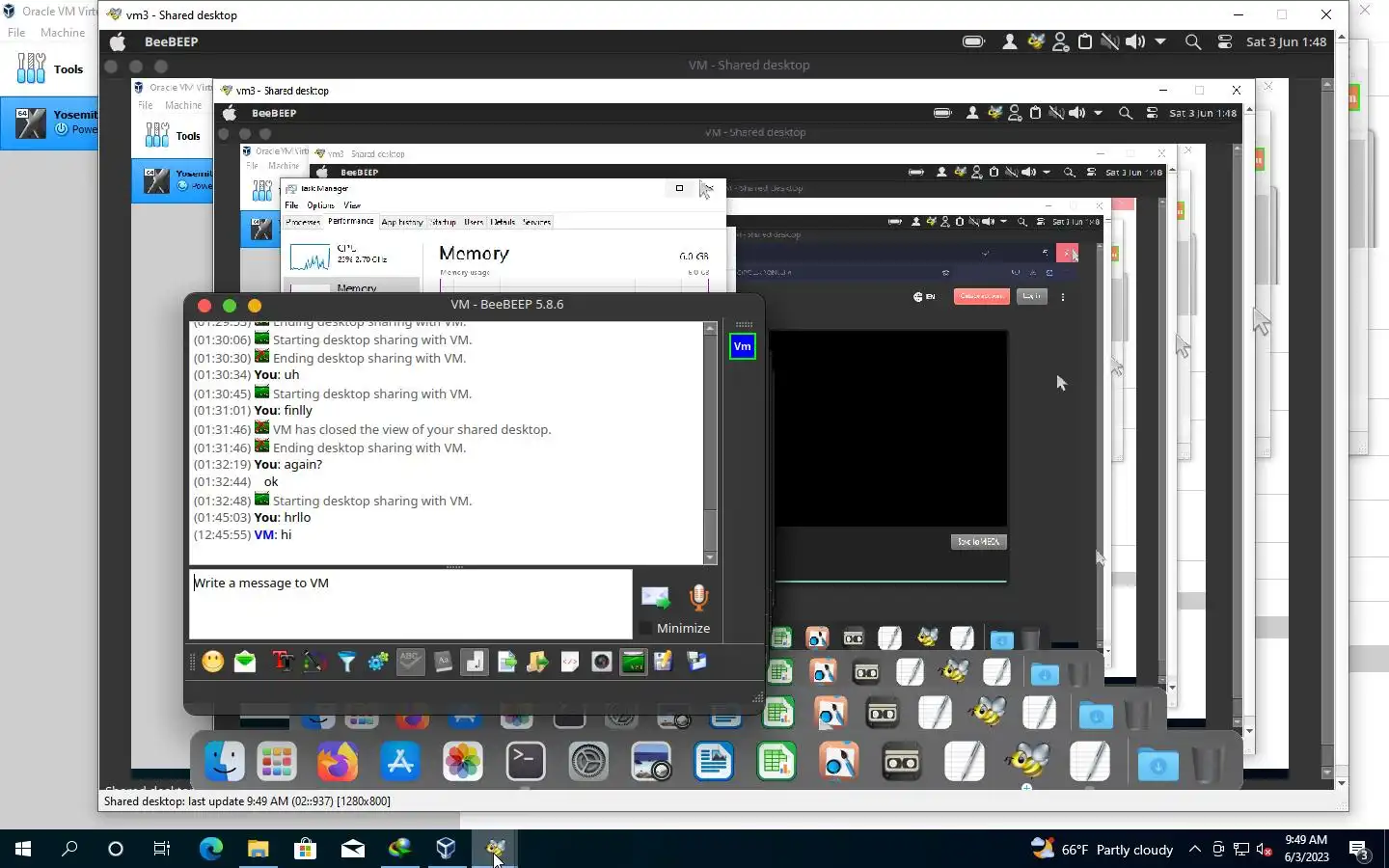Click the user silhouette icon in menu bar
1389x868 pixels.
click(1010, 41)
